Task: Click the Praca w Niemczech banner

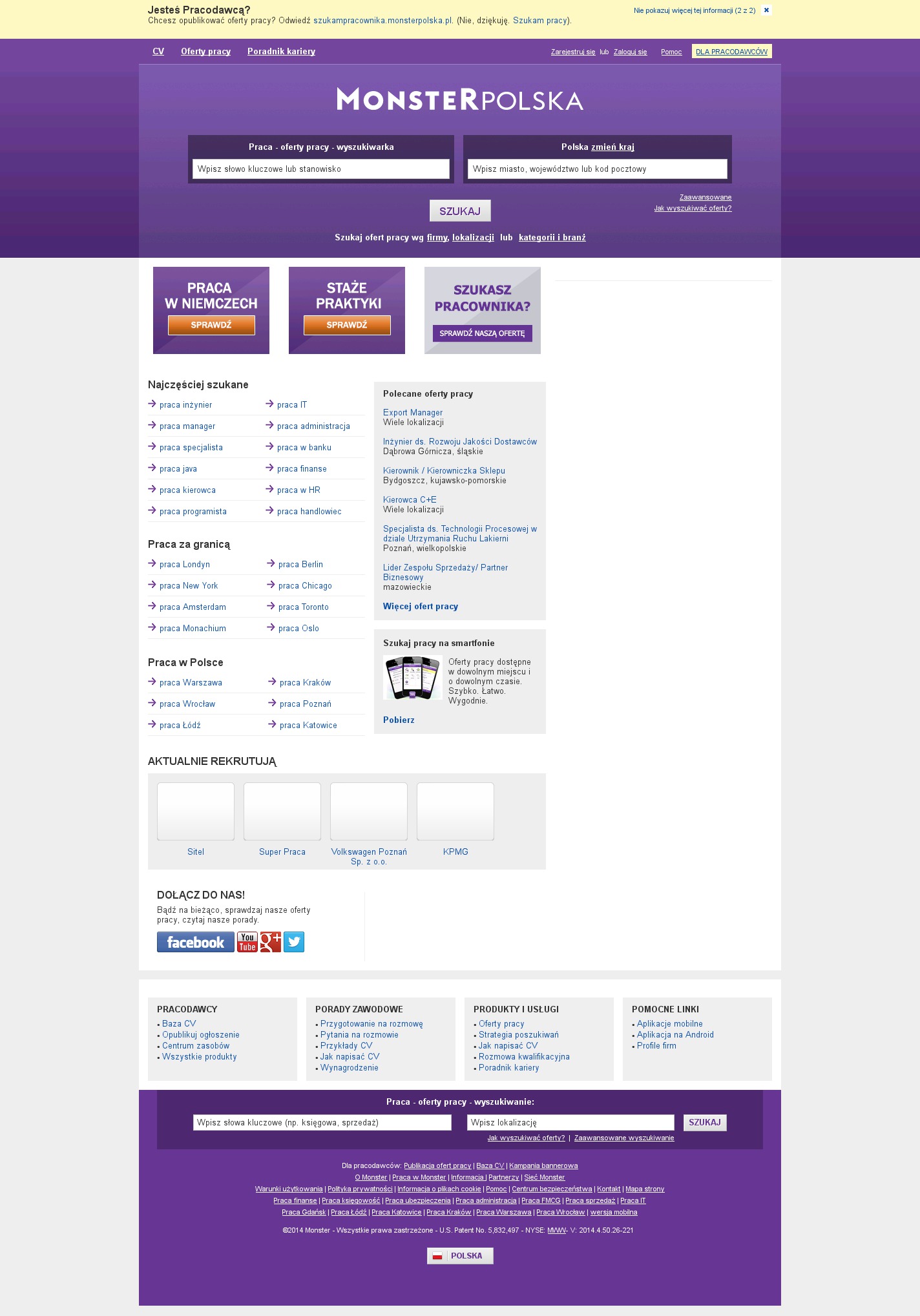Action: tap(211, 310)
